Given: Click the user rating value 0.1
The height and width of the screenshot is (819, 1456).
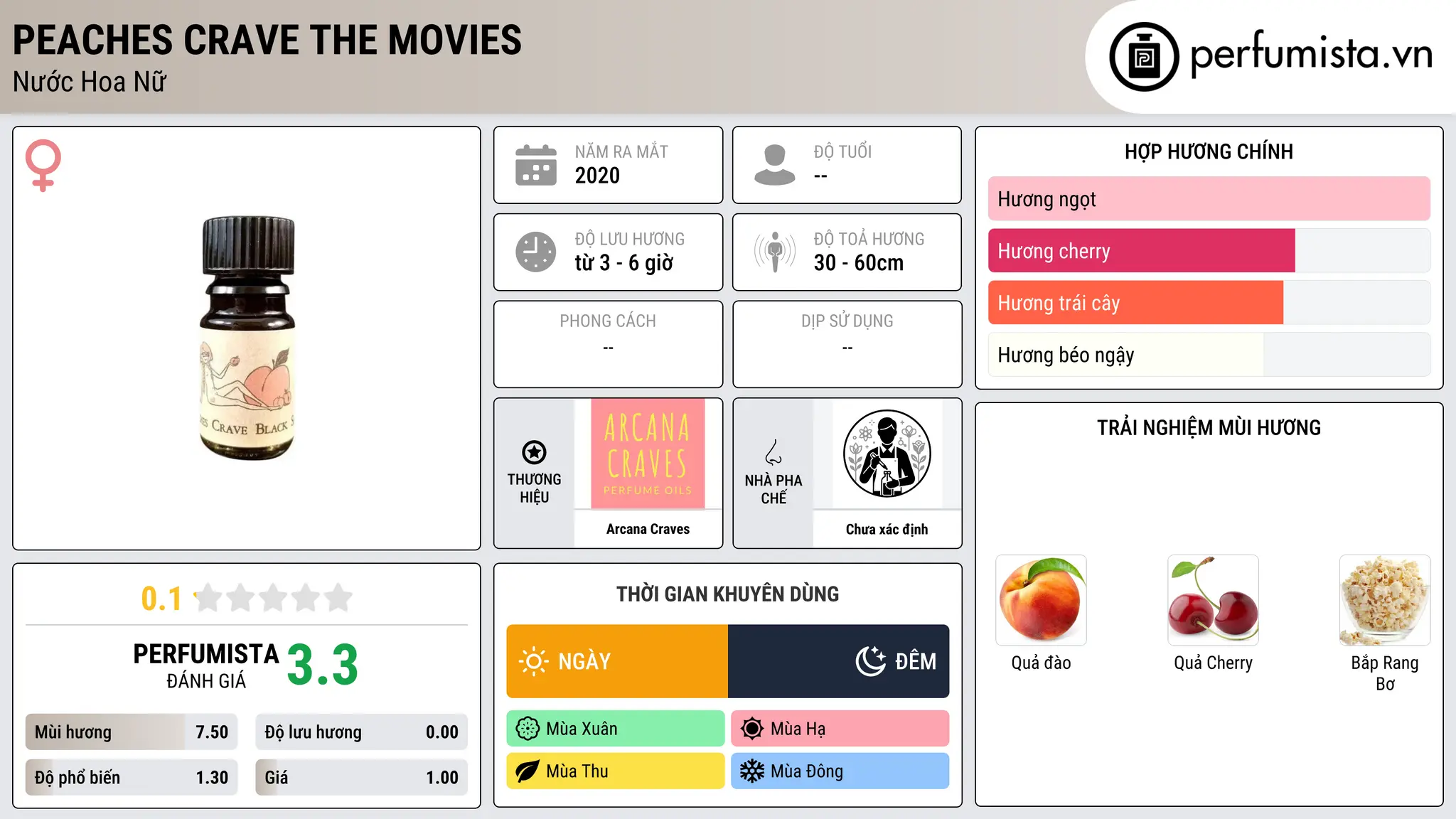Looking at the screenshot, I should [x=161, y=599].
